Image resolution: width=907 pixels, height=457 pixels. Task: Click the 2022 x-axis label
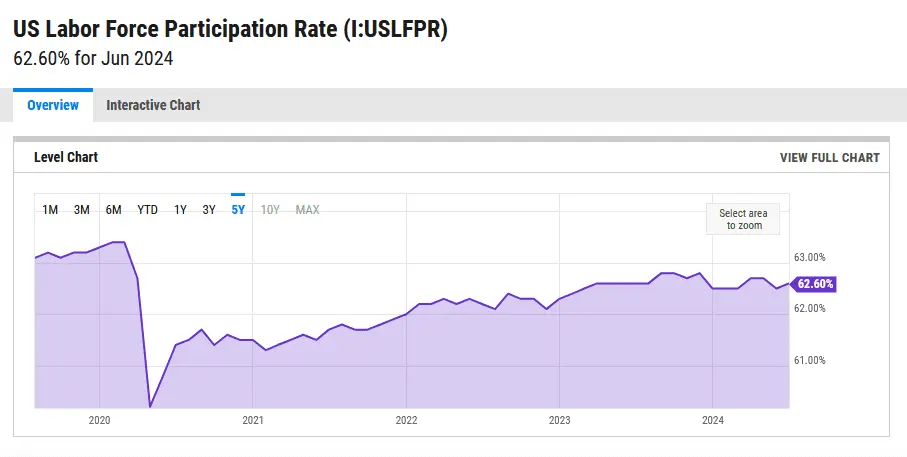tap(406, 421)
